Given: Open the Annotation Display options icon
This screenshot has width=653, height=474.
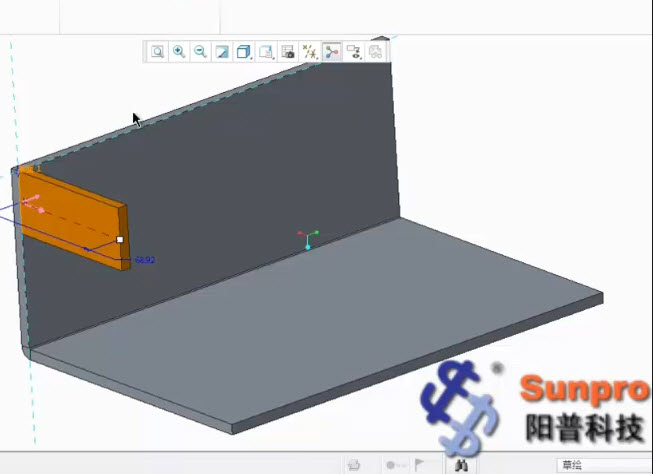Looking at the screenshot, I should tap(354, 52).
